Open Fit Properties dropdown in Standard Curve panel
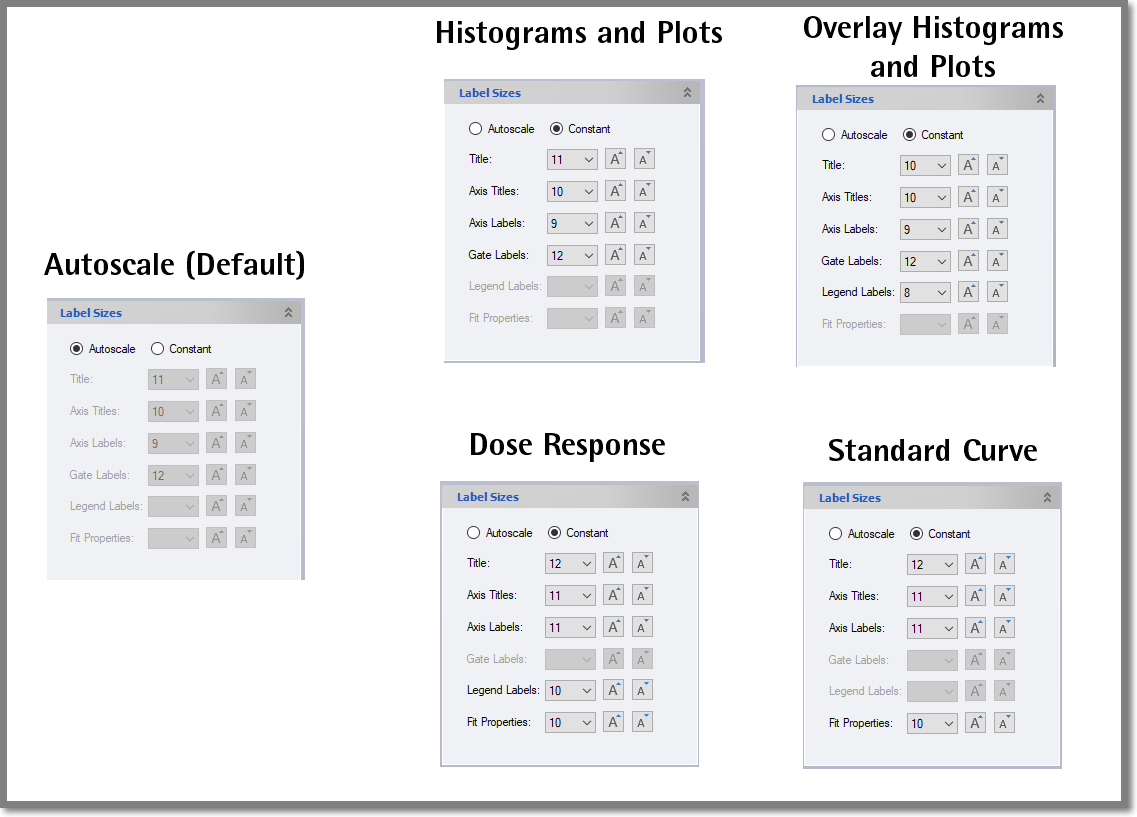Viewport: 1137px width, 817px height. coord(932,723)
